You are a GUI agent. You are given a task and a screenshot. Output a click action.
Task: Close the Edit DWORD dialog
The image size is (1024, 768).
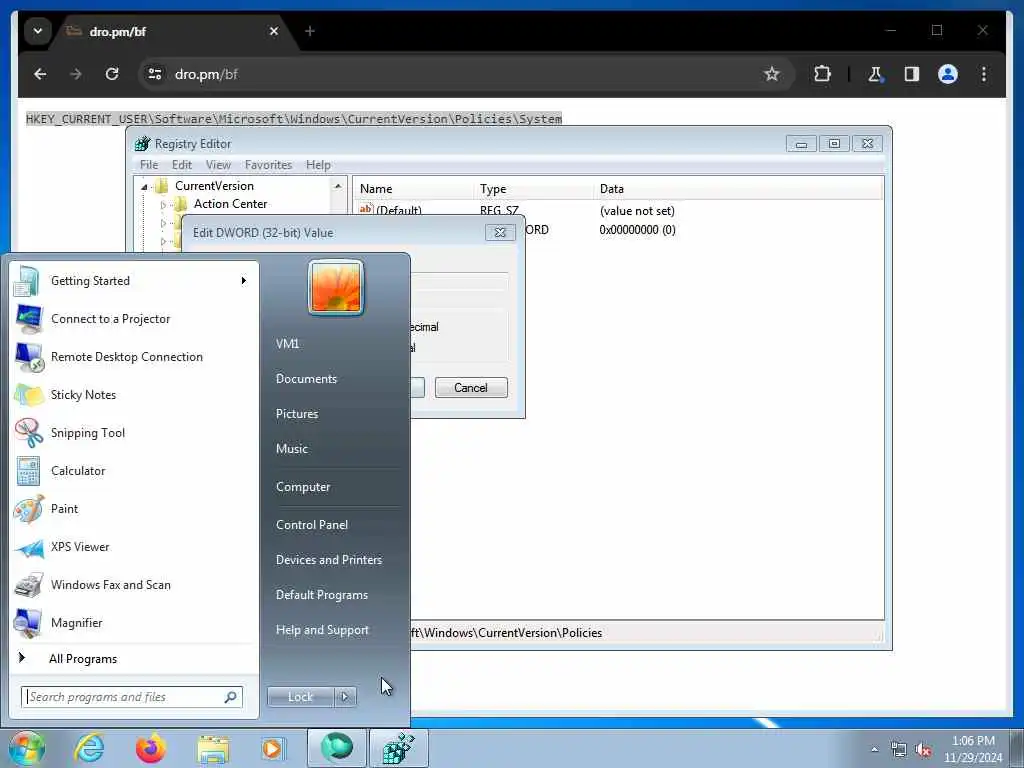pos(500,232)
